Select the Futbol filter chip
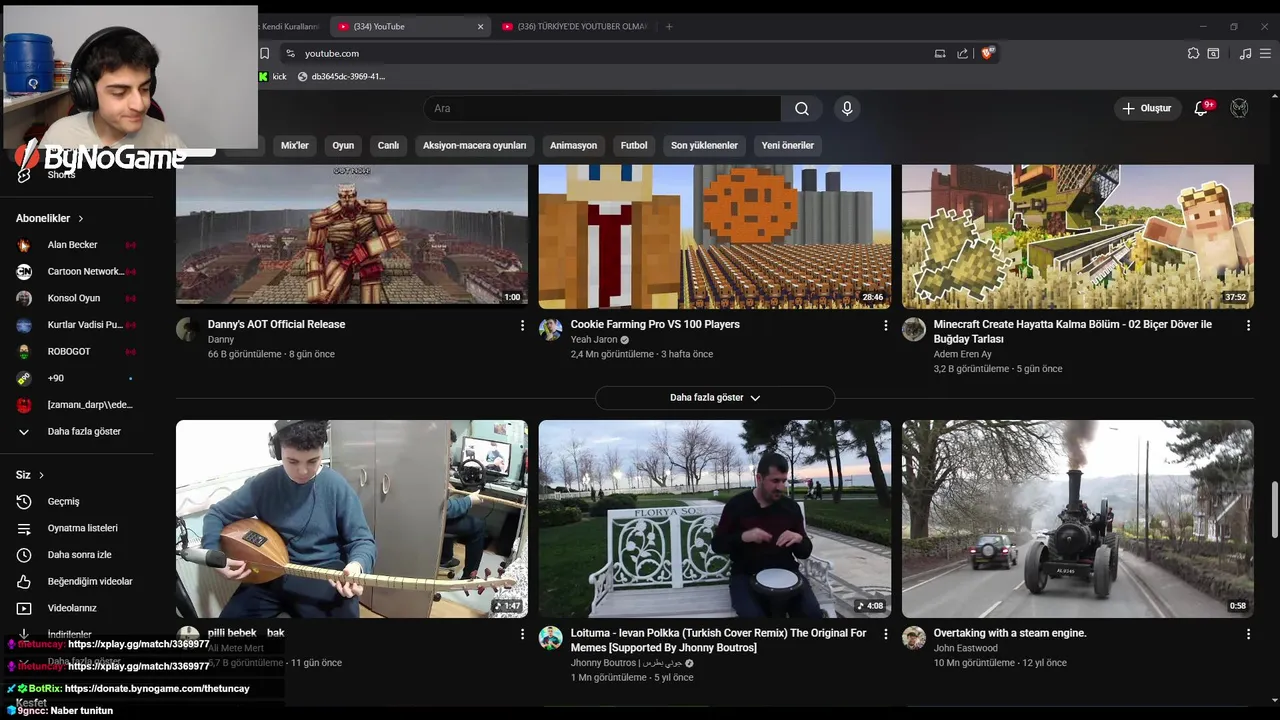1280x720 pixels. [x=634, y=145]
